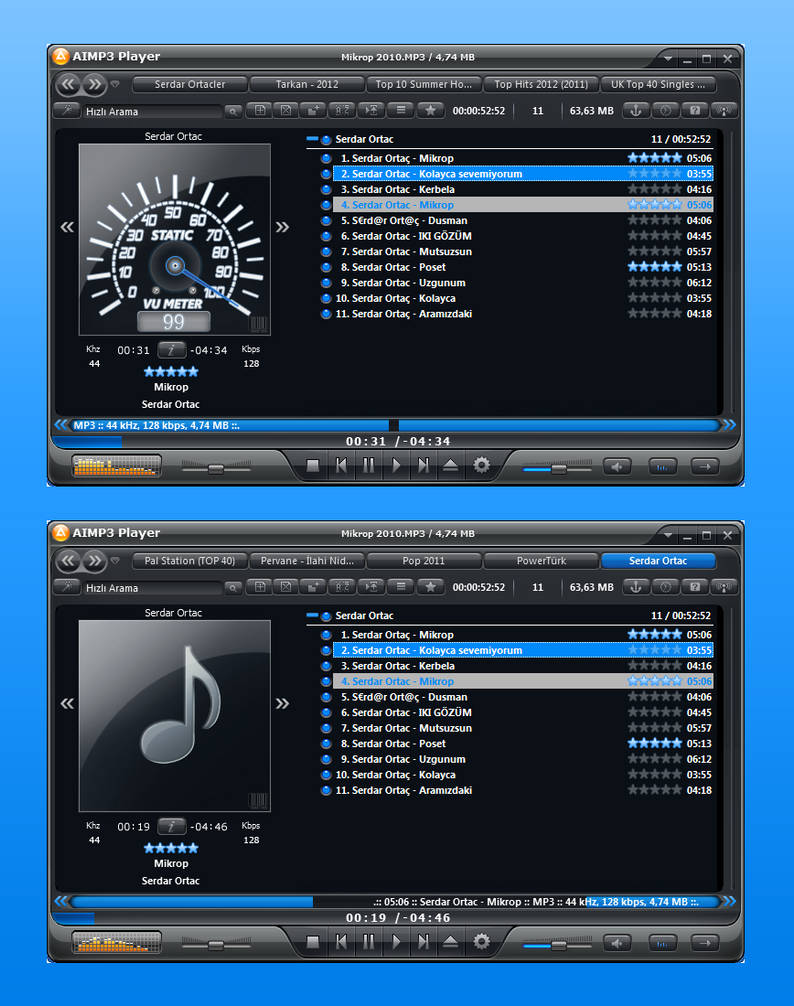Viewport: 794px width, 1006px height.
Task: Open the playlist tabs dropdown in top player
Action: click(115, 84)
